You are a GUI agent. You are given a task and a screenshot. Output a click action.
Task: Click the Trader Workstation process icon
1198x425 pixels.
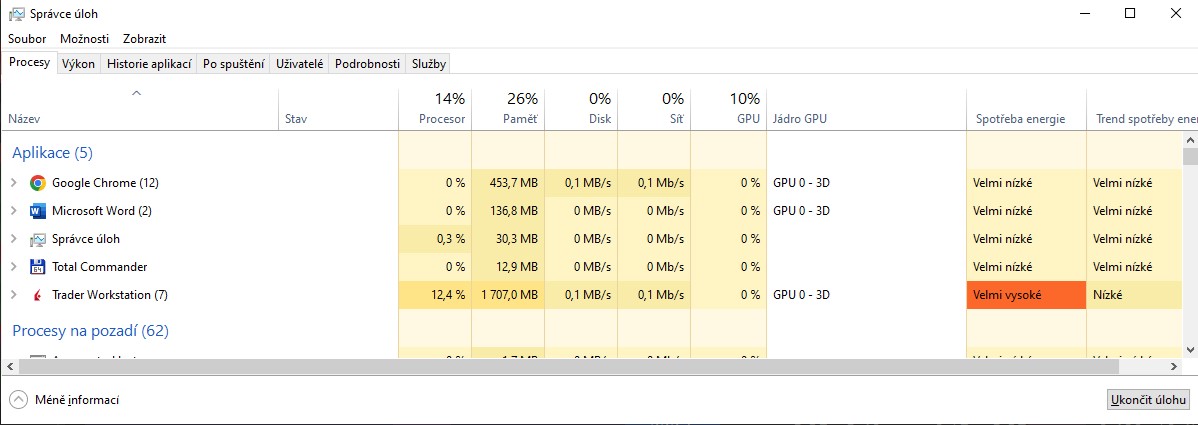point(38,295)
